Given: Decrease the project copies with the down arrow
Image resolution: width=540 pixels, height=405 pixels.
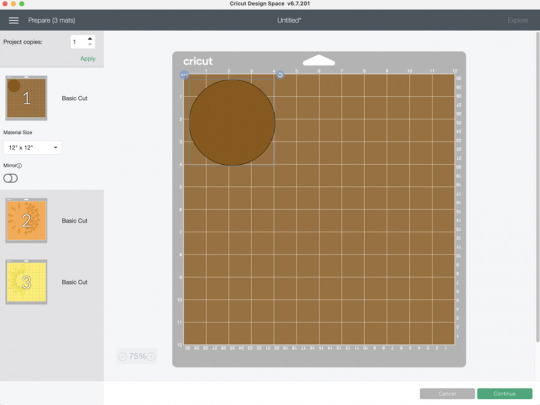Looking at the screenshot, I should (x=90, y=44).
